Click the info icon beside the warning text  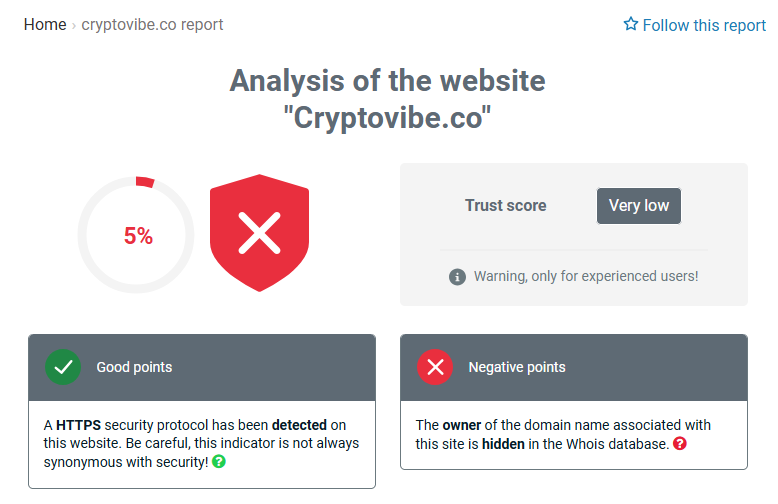[457, 277]
